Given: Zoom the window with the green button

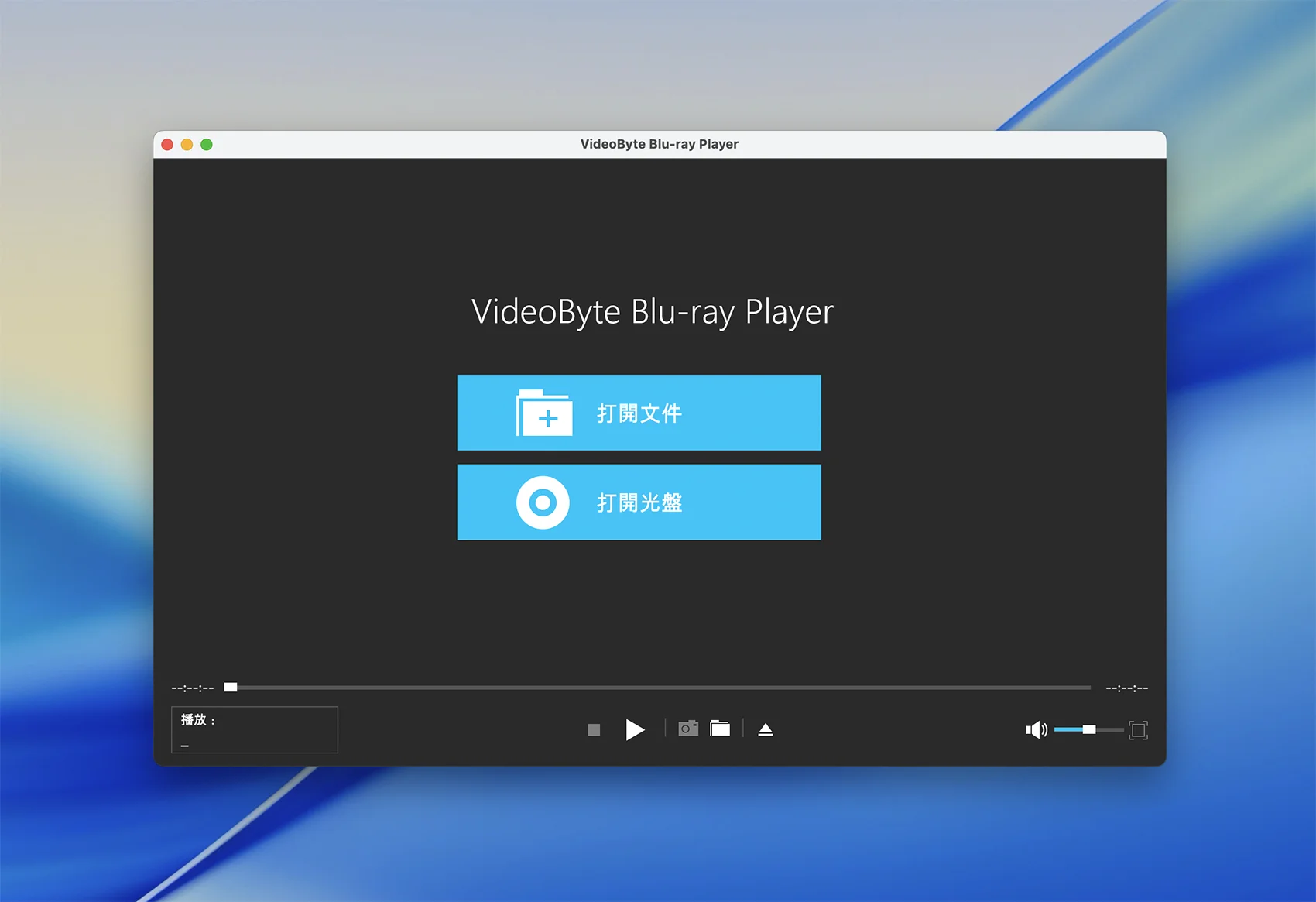Looking at the screenshot, I should click(207, 145).
